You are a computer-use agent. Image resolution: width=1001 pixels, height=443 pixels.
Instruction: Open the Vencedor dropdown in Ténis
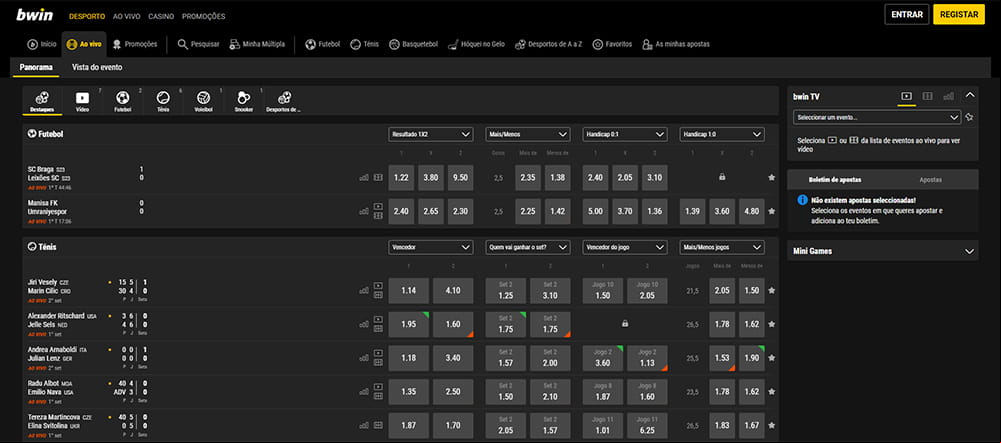431,247
